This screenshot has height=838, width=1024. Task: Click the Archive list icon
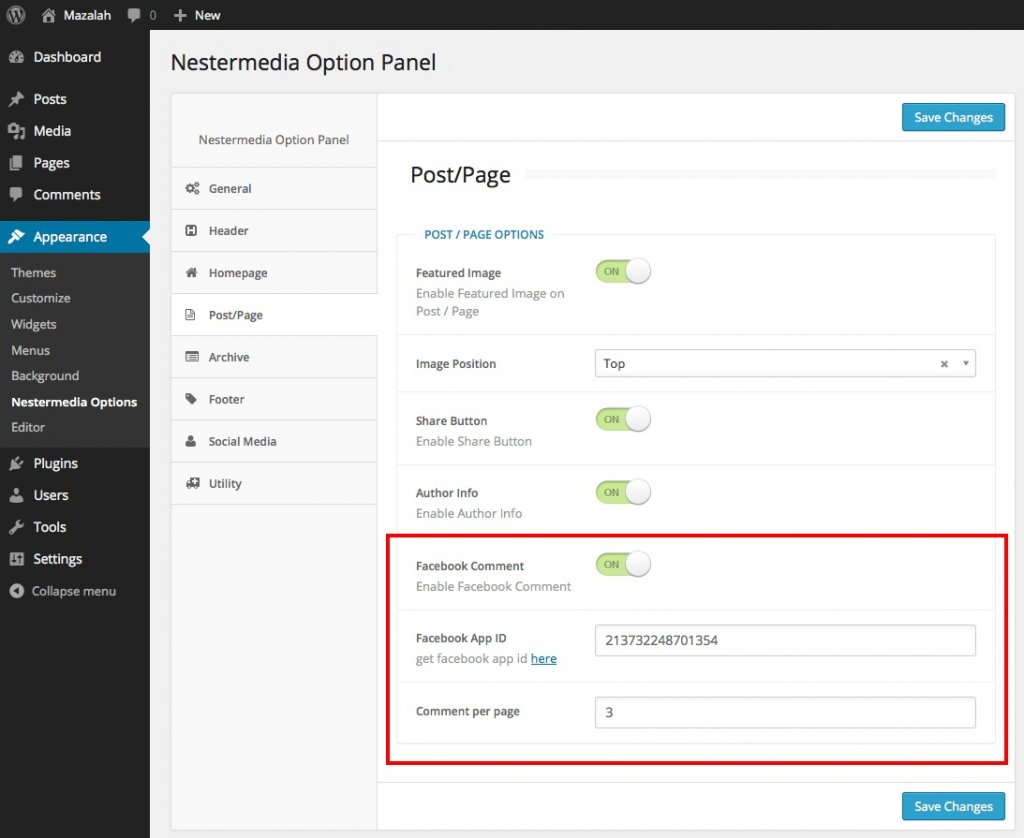(x=192, y=357)
